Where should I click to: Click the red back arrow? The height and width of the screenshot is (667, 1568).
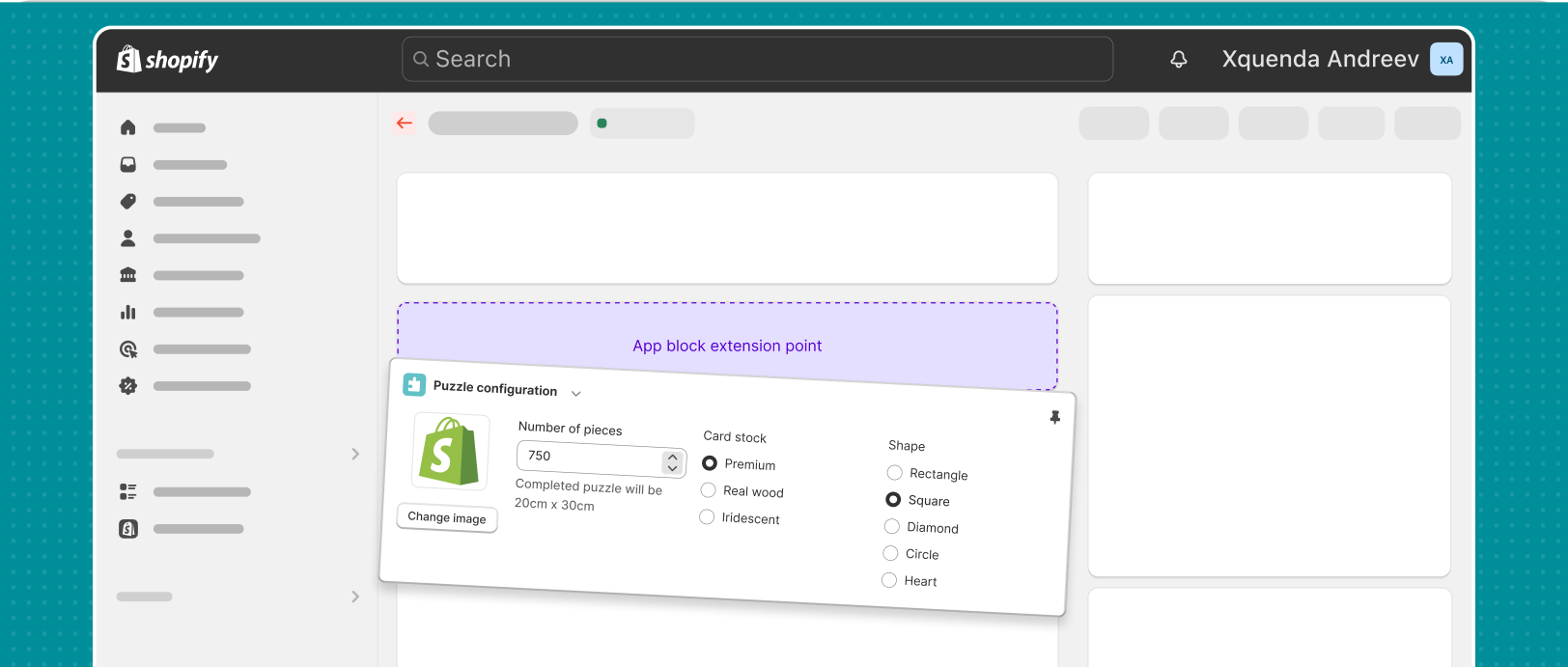pyautogui.click(x=405, y=123)
